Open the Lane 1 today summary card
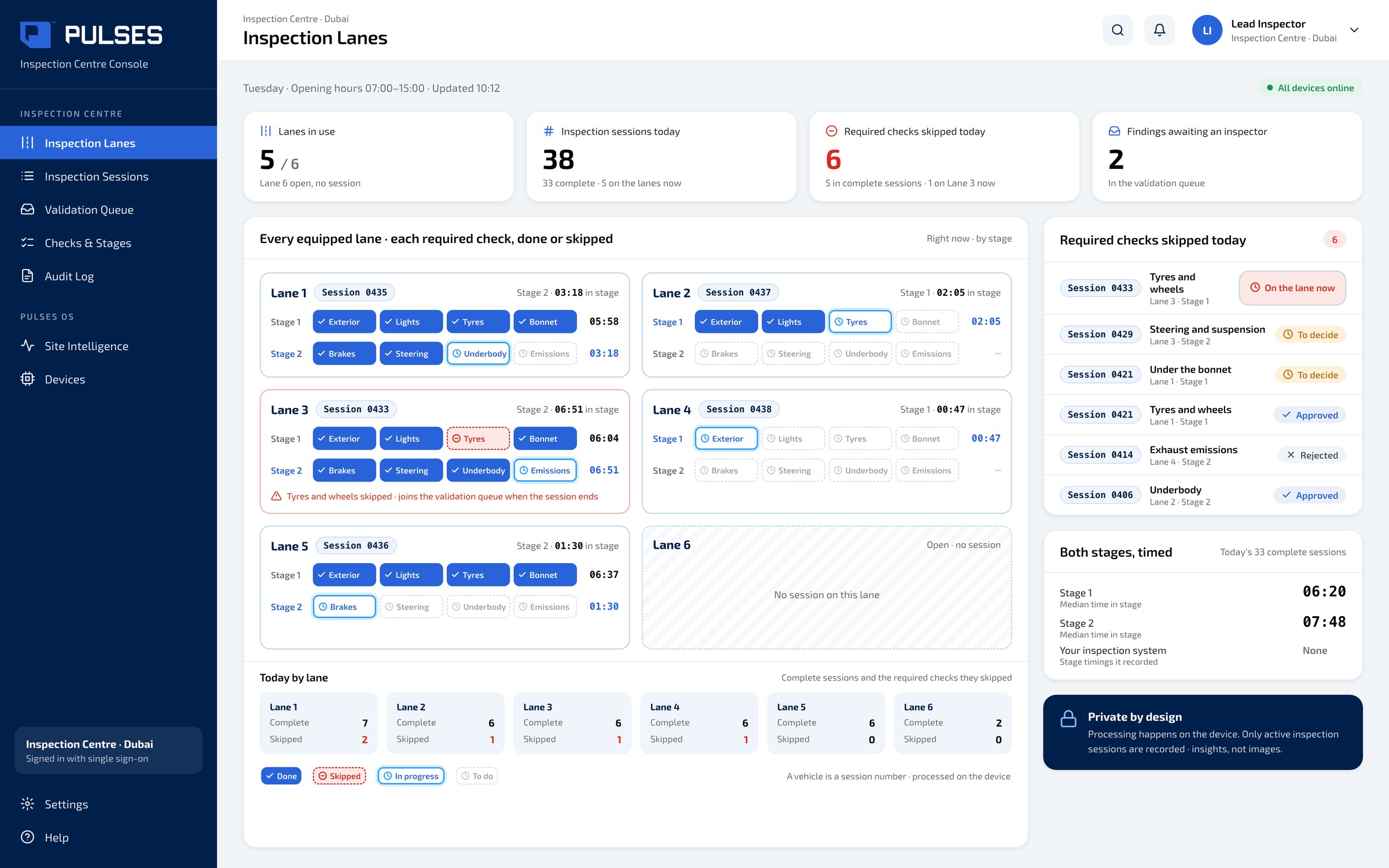Viewport: 1389px width, 868px height. click(319, 723)
